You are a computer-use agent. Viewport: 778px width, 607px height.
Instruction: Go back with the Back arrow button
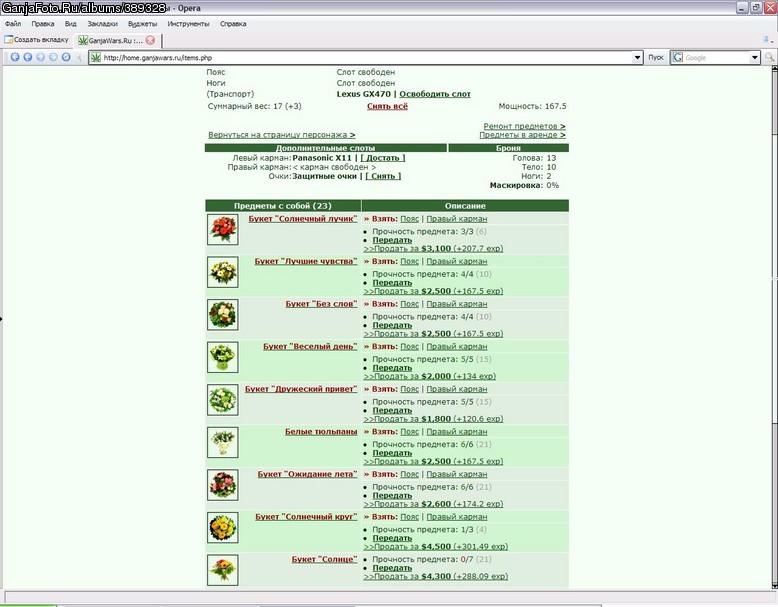[x=28, y=58]
